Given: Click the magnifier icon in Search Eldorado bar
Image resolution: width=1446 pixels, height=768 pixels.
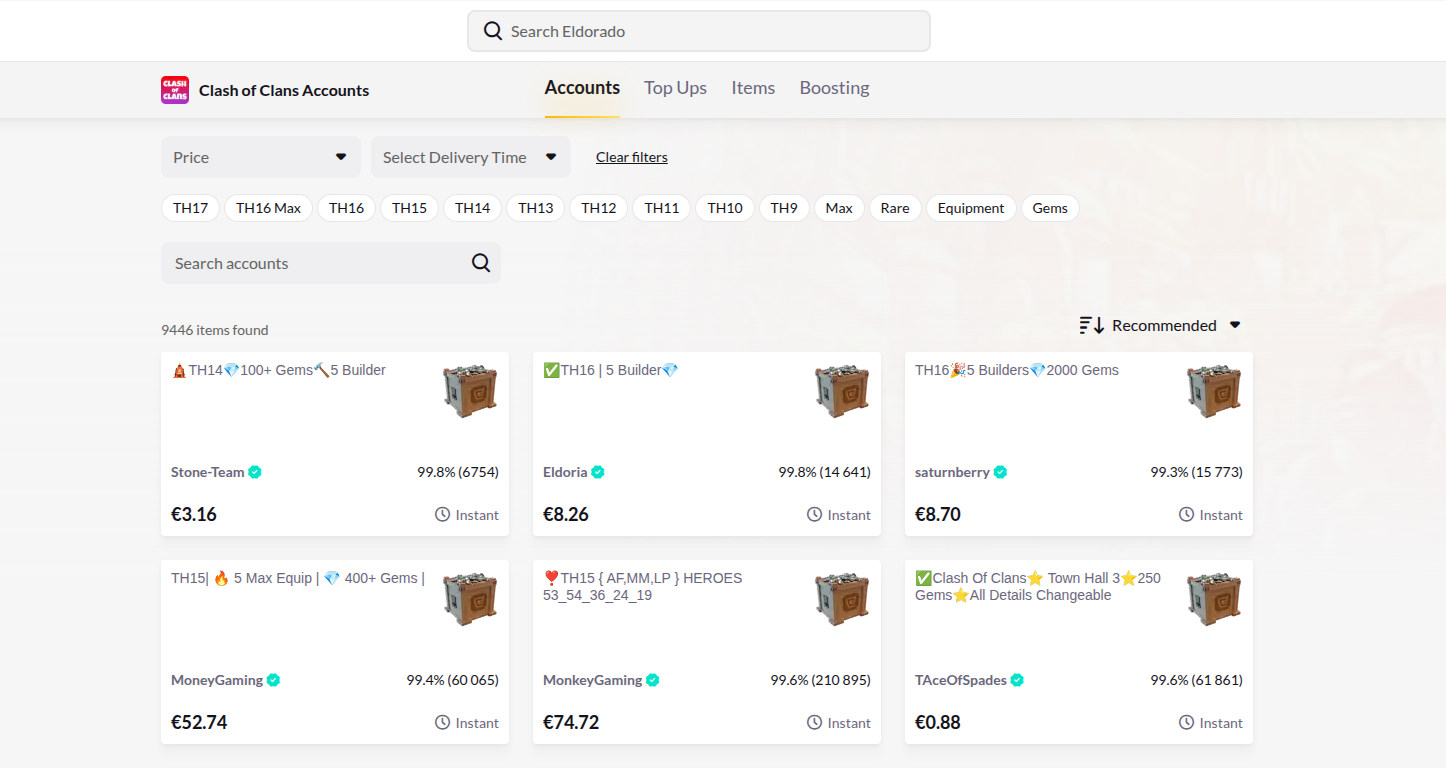Looking at the screenshot, I should (492, 31).
